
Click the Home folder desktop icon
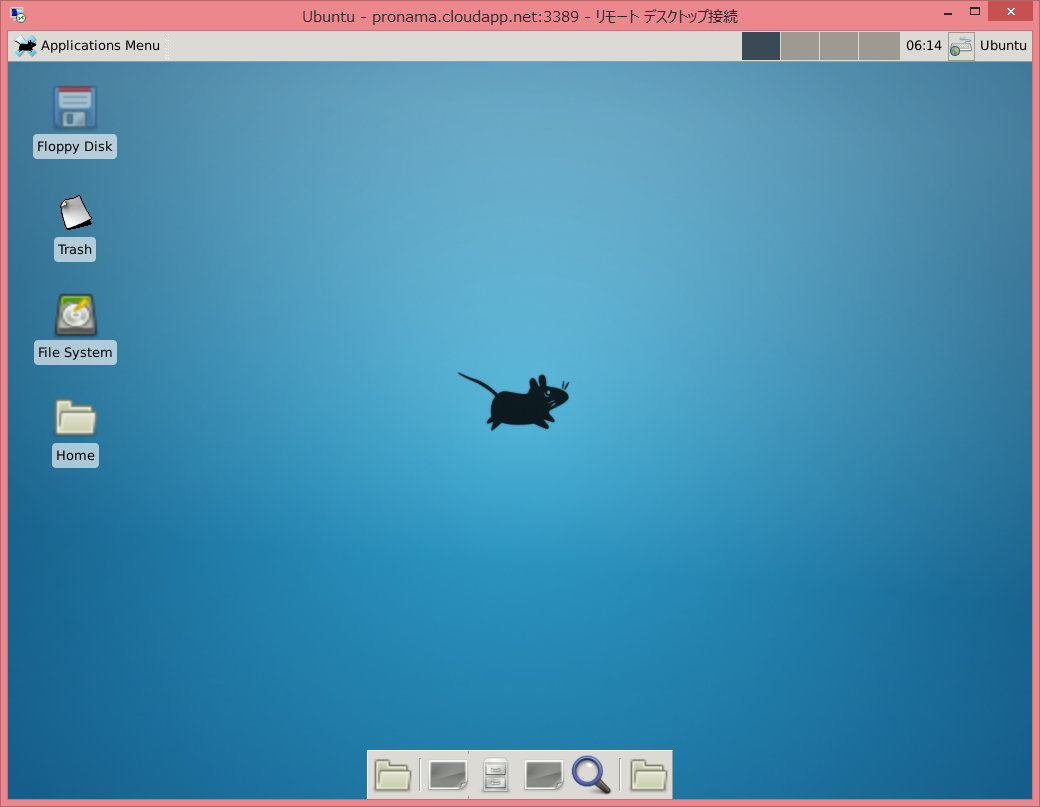click(x=75, y=418)
